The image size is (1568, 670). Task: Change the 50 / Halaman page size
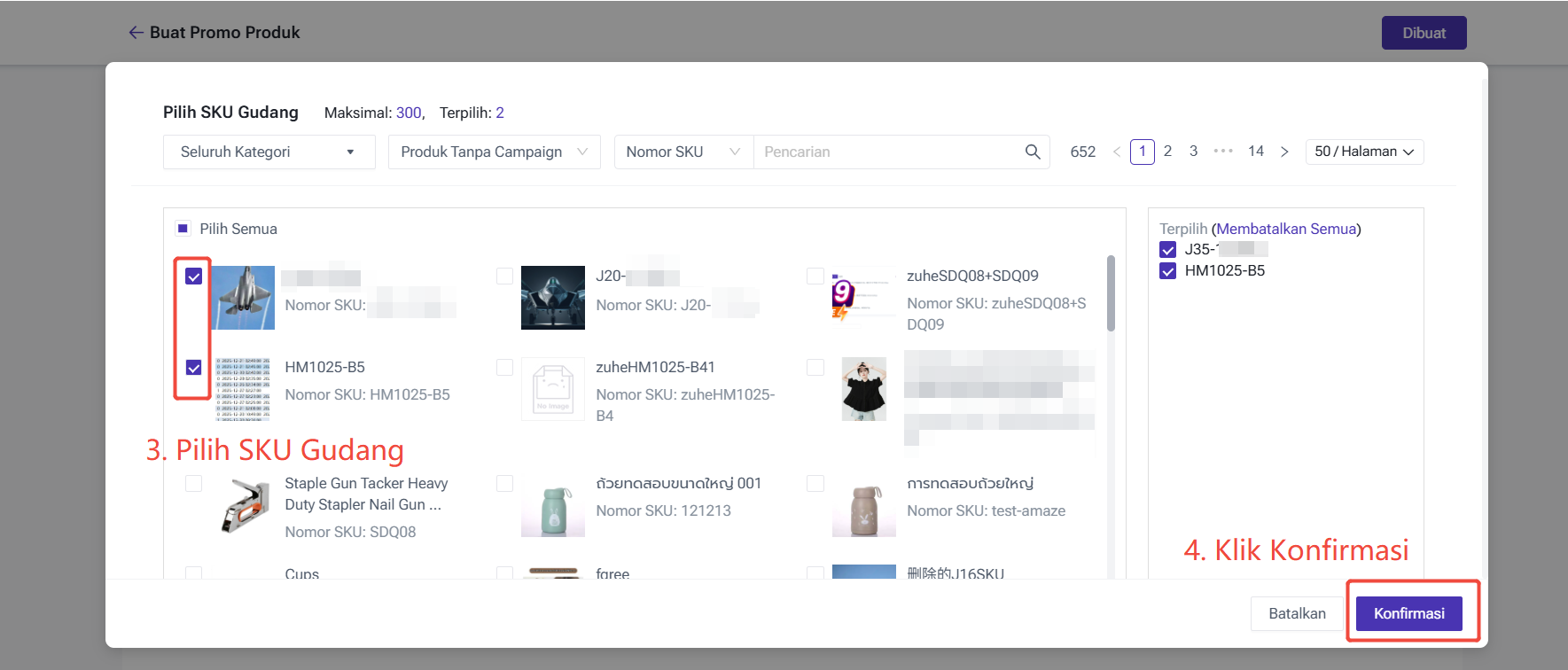[1363, 152]
